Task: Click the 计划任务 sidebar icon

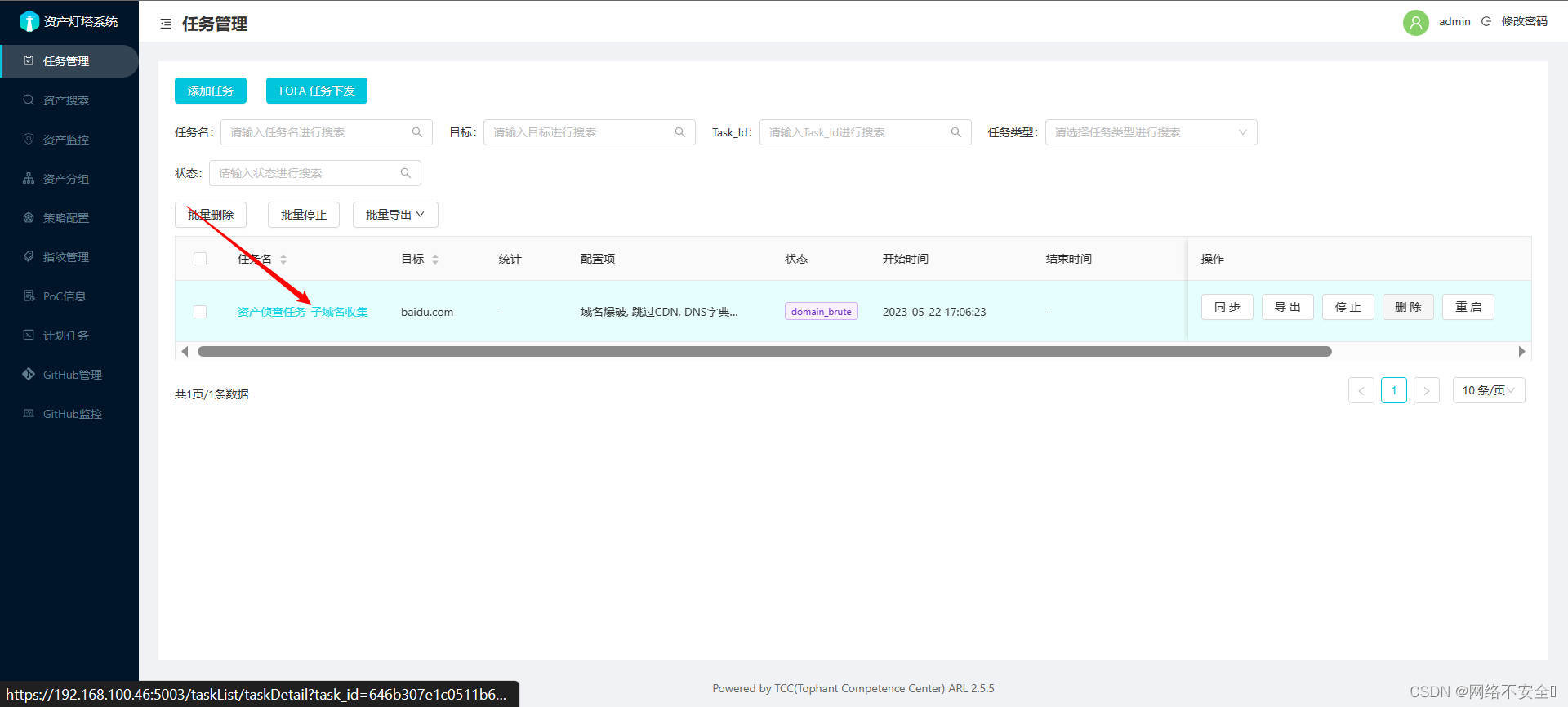Action: click(x=29, y=335)
